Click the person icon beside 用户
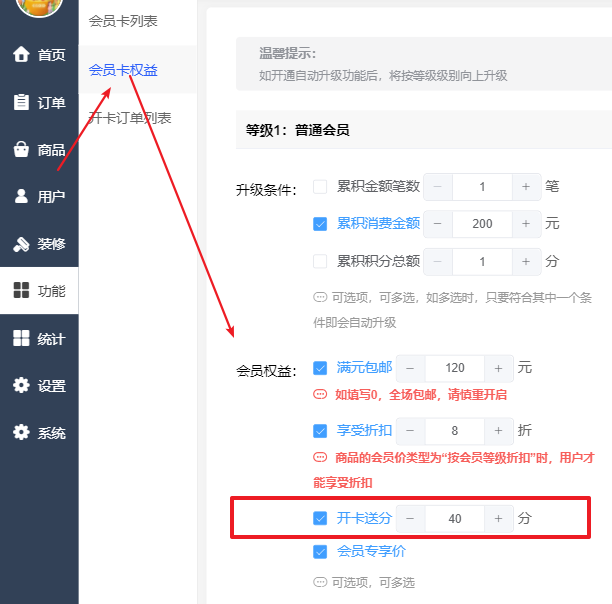612x604 pixels. point(21,196)
